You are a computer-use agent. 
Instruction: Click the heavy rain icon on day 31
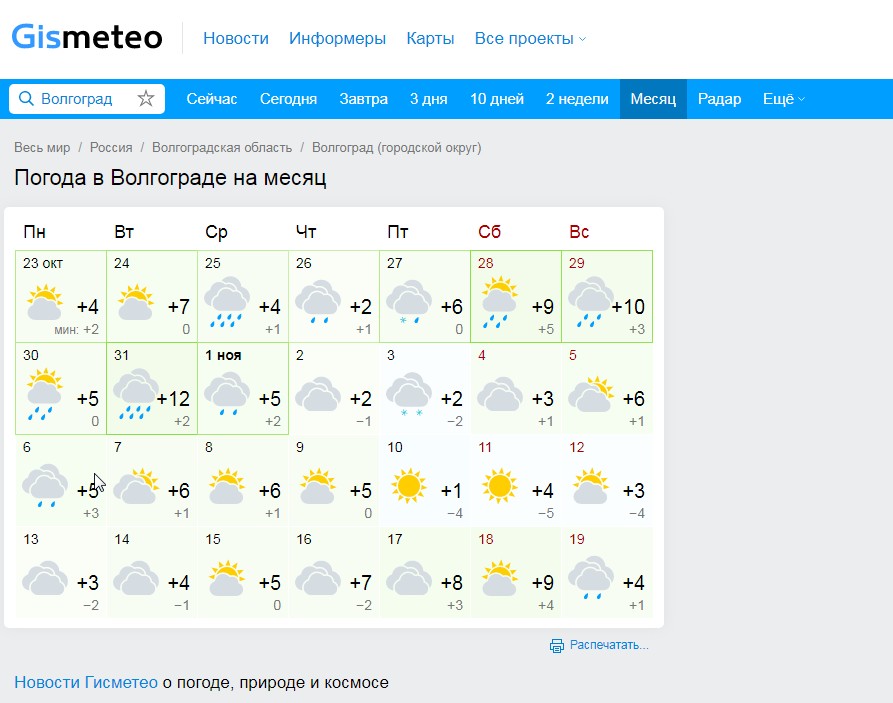[x=136, y=394]
